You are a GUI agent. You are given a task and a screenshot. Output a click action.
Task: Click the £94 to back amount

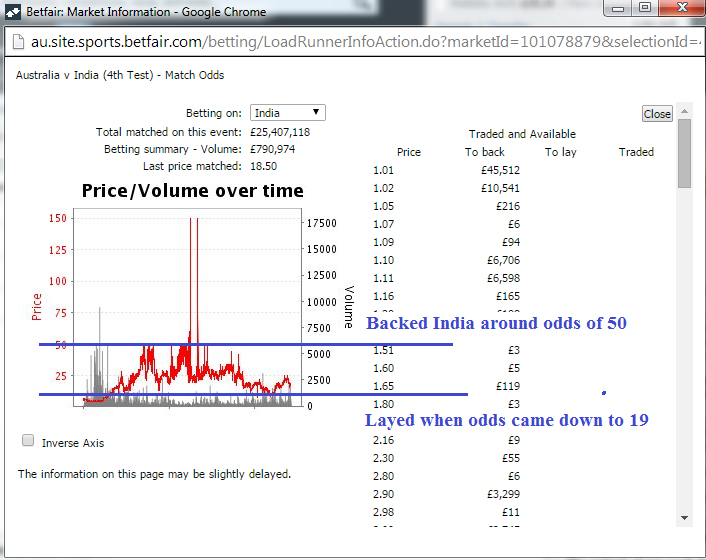coord(511,242)
